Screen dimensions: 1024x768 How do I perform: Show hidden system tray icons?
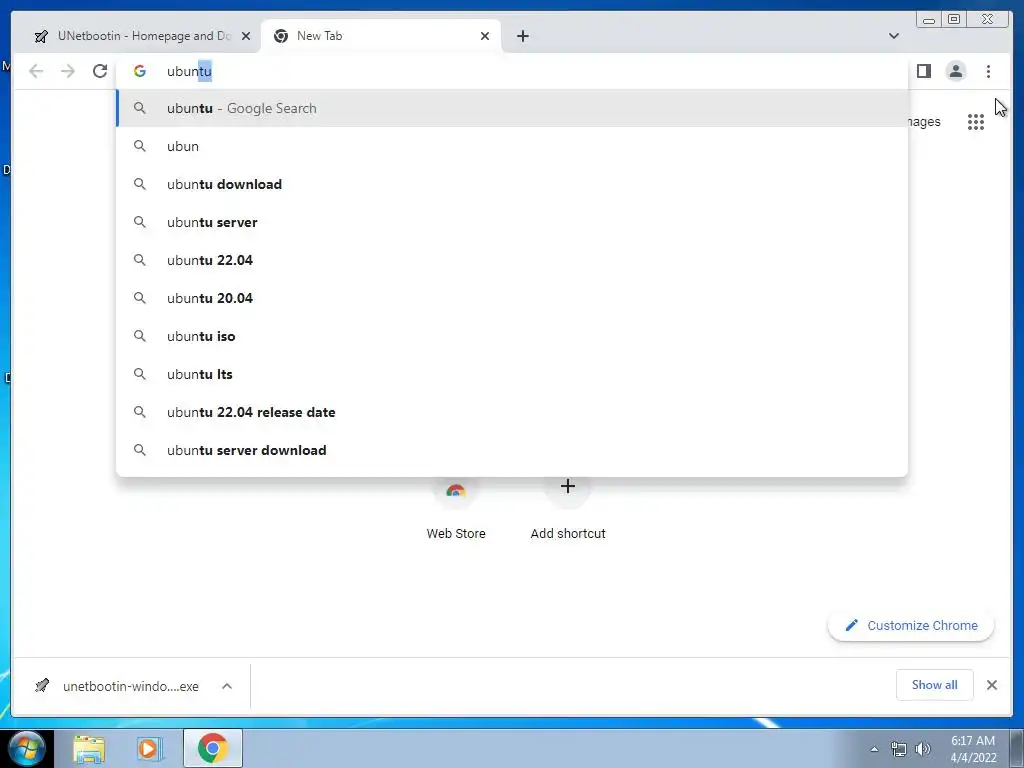(874, 749)
